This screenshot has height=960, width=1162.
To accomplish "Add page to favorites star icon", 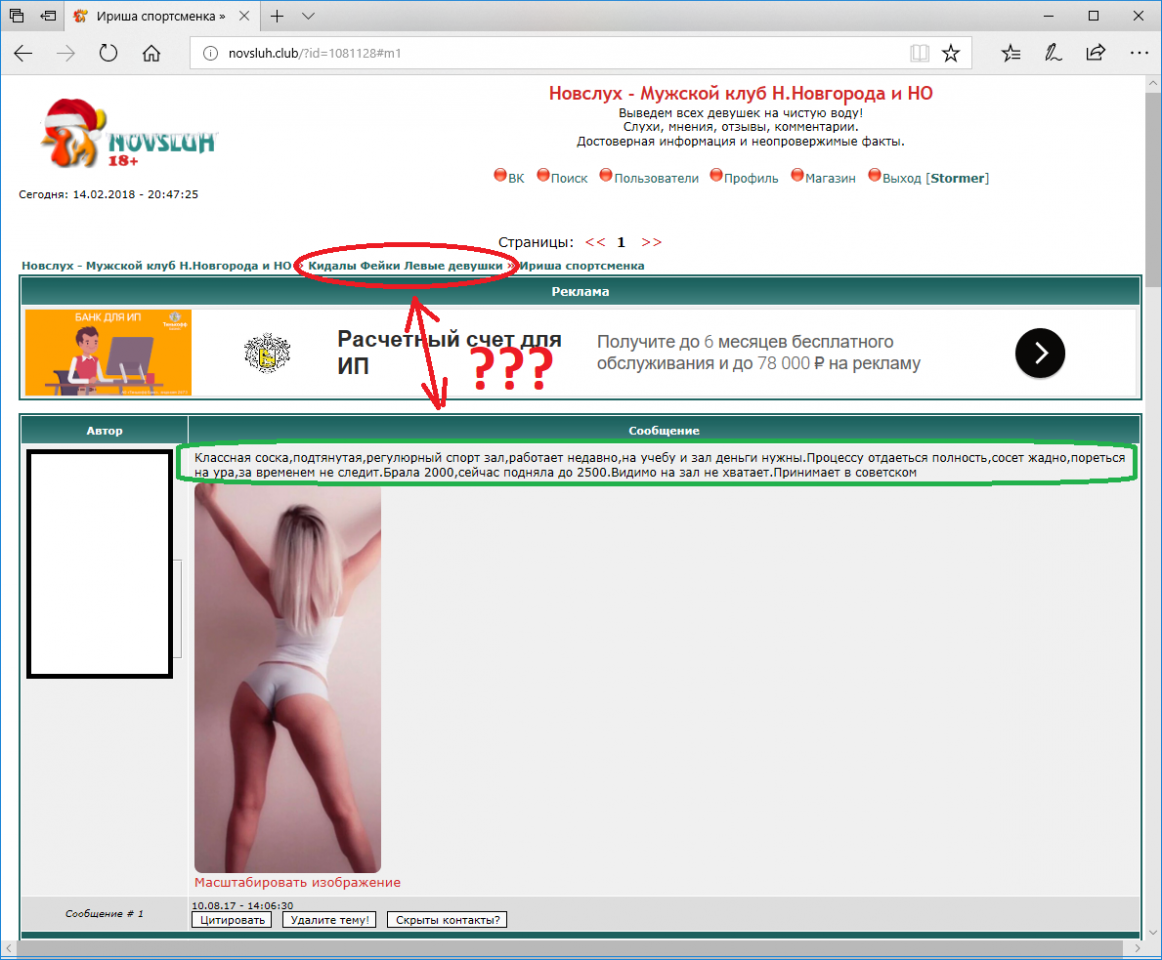I will (951, 53).
